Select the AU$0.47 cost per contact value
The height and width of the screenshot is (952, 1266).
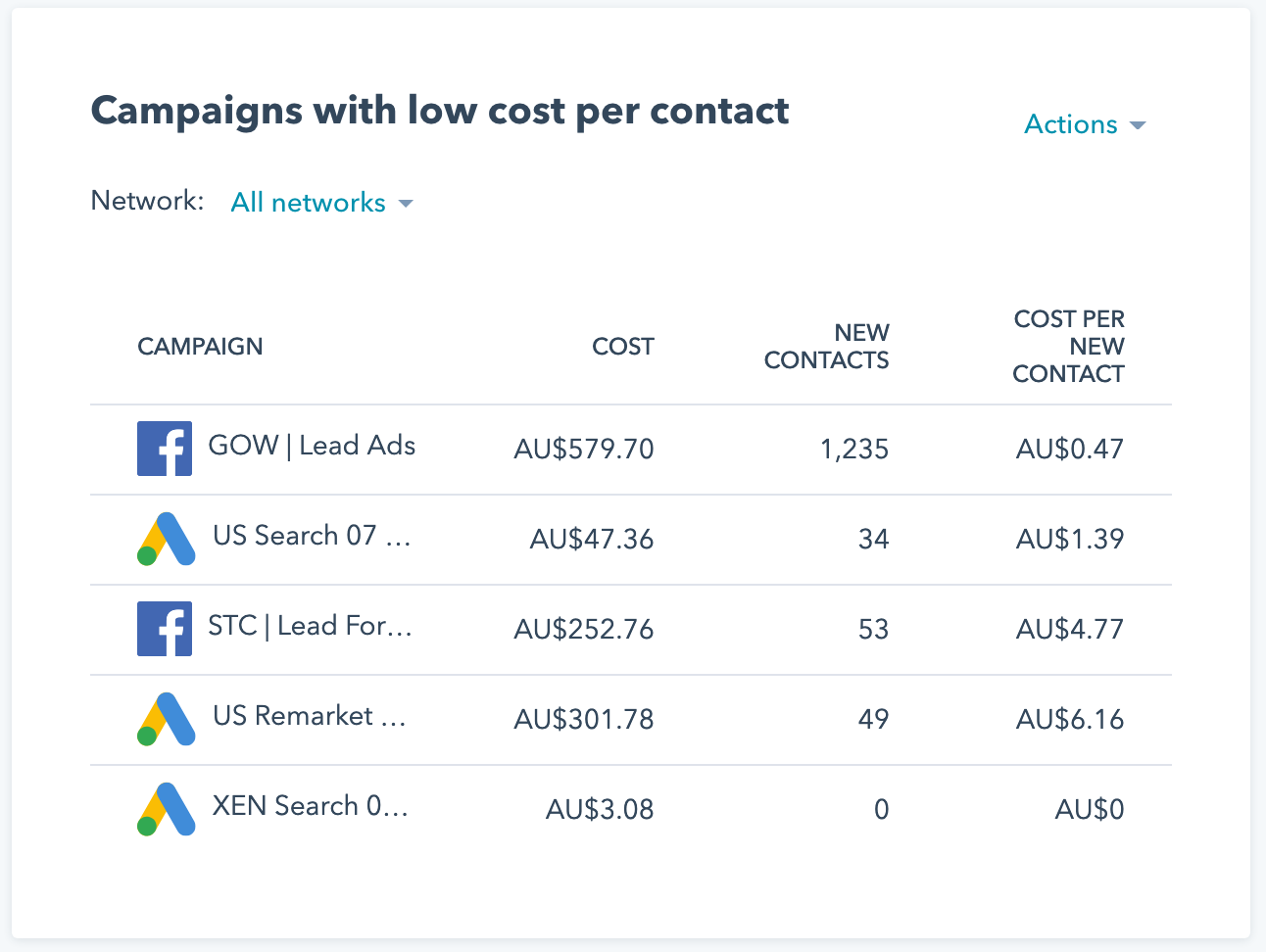(x=1071, y=449)
